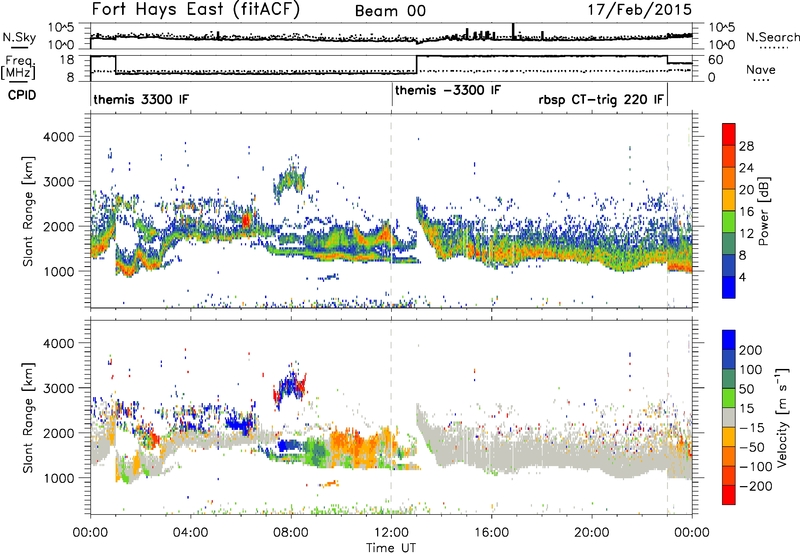The height and width of the screenshot is (554, 800).
Task: Click the '4000' tick of the power panel
Action: (x=59, y=137)
